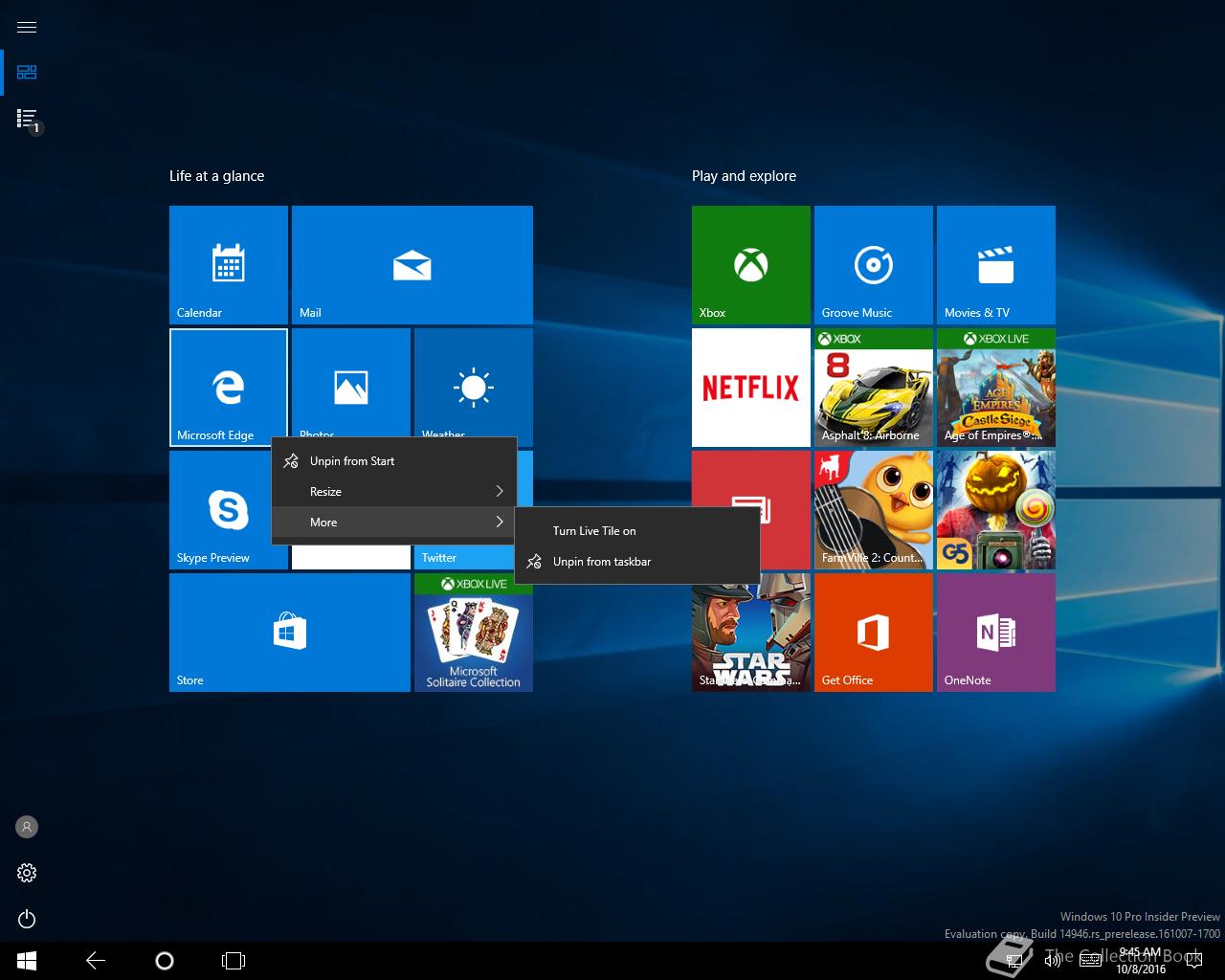Viewport: 1225px width, 980px height.
Task: Choose Unpin from Start in context menu
Action: click(394, 461)
